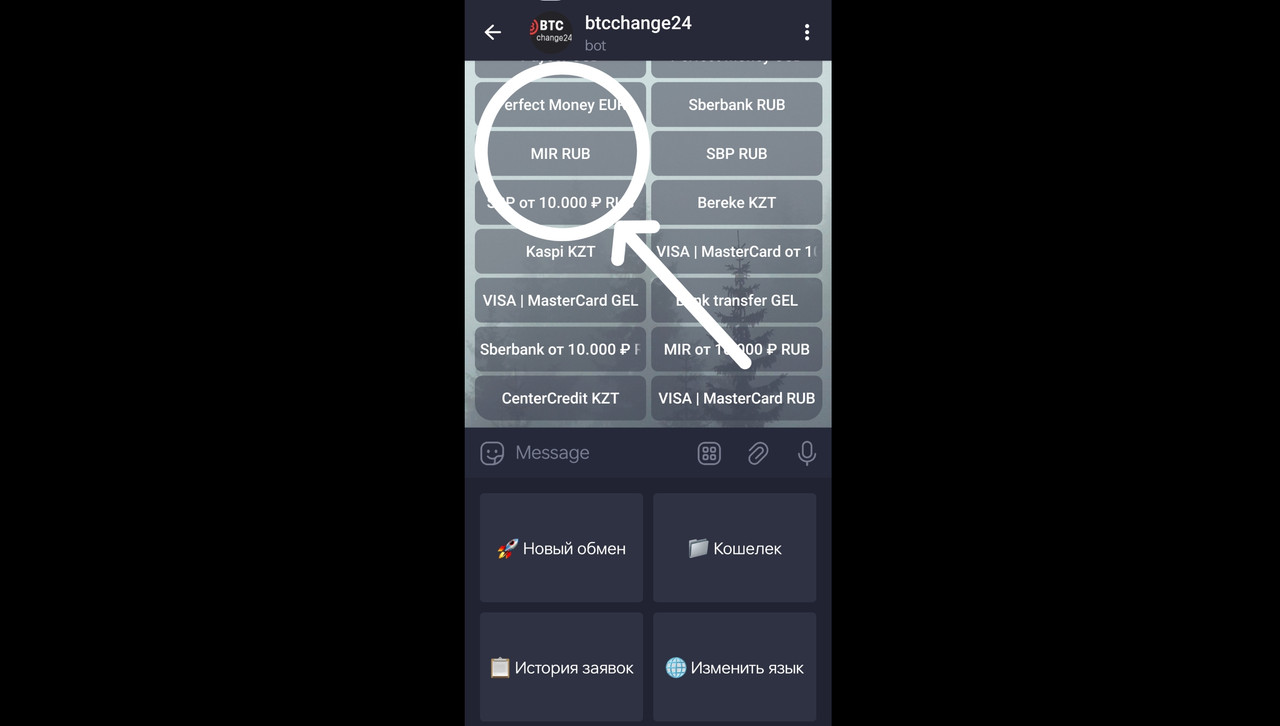Go back using the arrow icon

(492, 32)
